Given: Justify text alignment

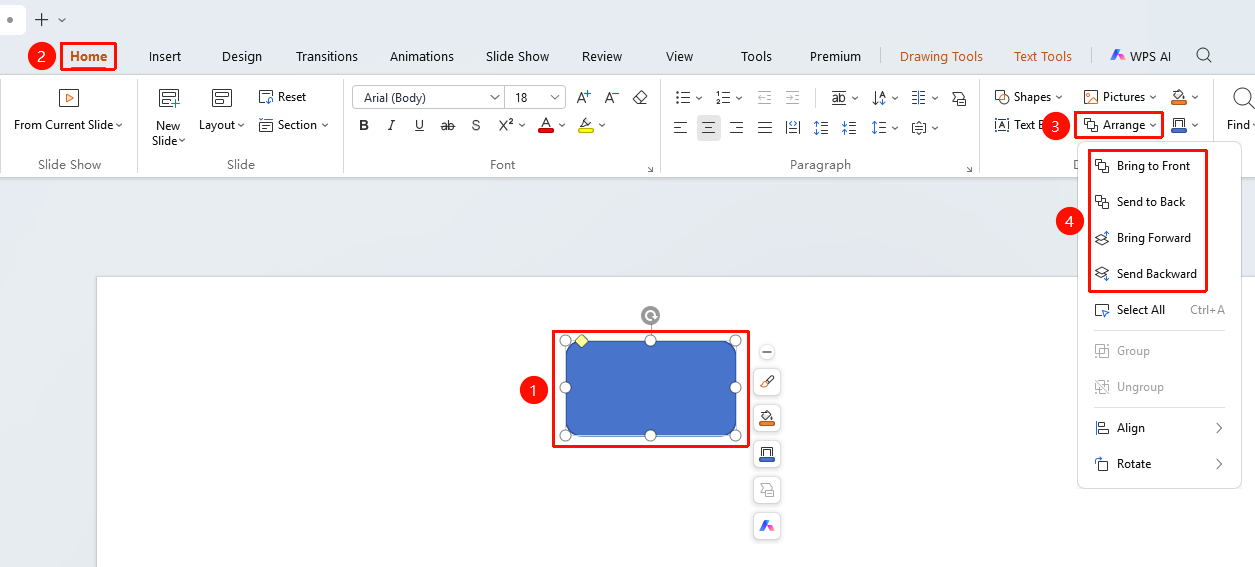Looking at the screenshot, I should coord(765,127).
